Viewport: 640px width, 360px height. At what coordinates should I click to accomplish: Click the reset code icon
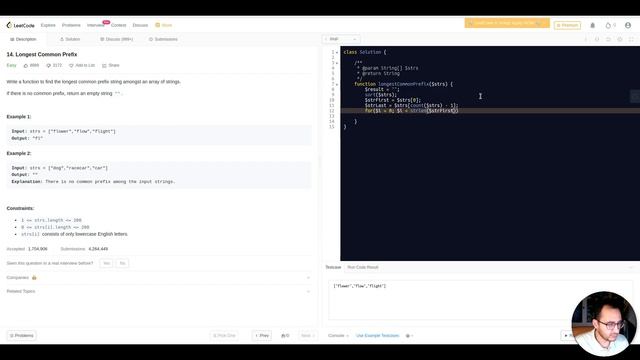[609, 39]
